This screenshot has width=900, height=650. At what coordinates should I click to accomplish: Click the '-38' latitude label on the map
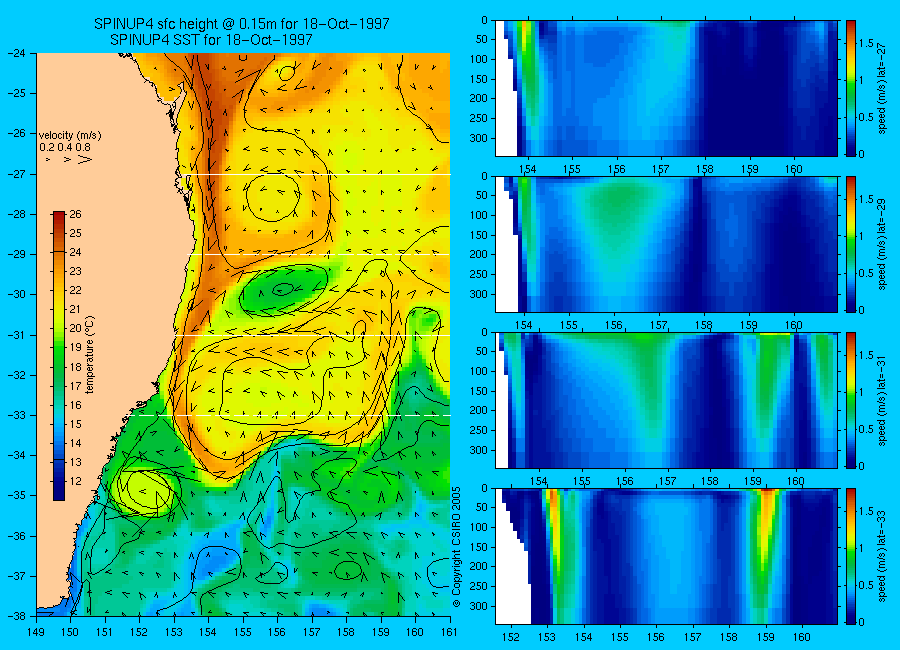pyautogui.click(x=16, y=616)
